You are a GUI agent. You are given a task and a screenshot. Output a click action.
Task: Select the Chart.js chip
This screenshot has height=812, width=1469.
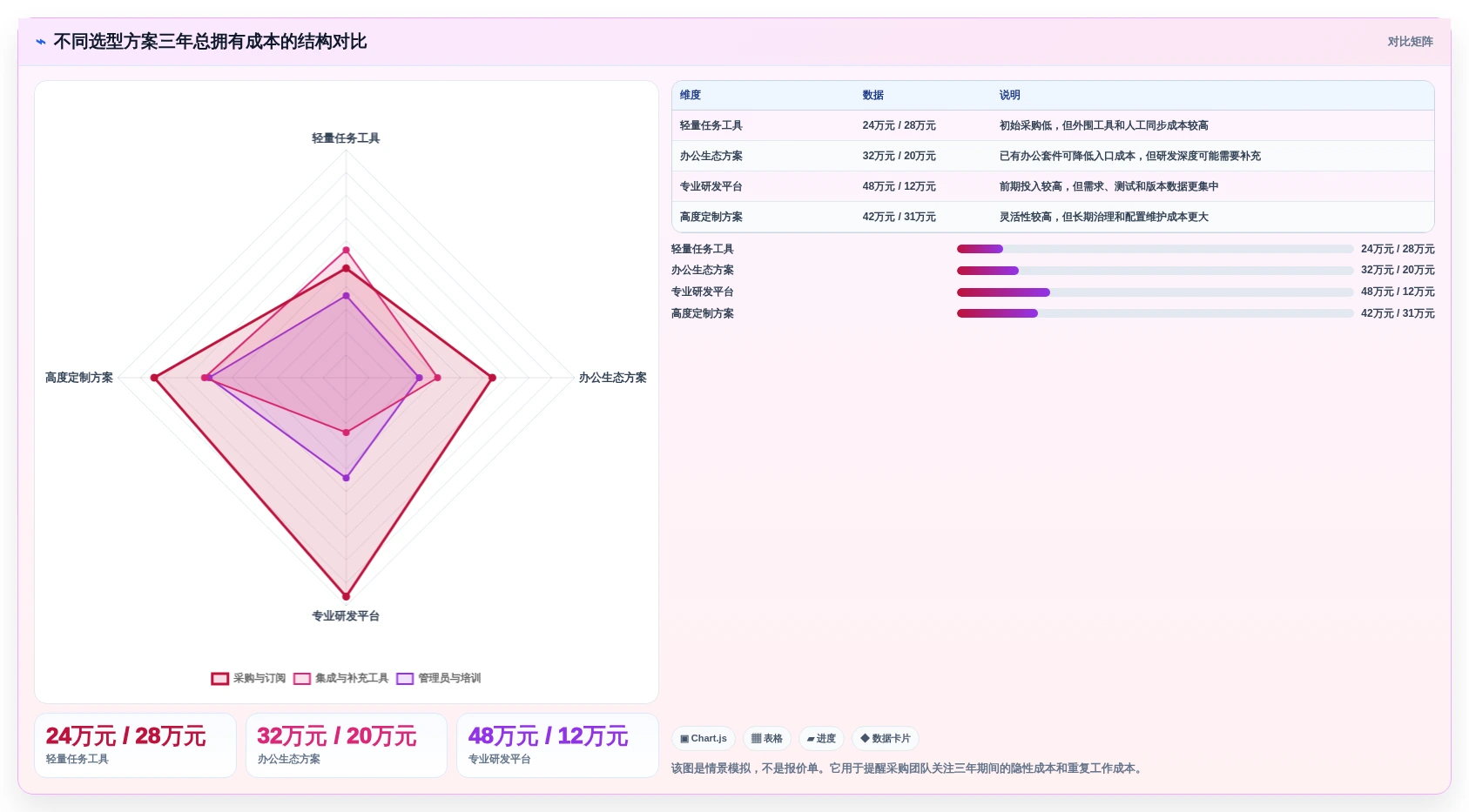[704, 739]
